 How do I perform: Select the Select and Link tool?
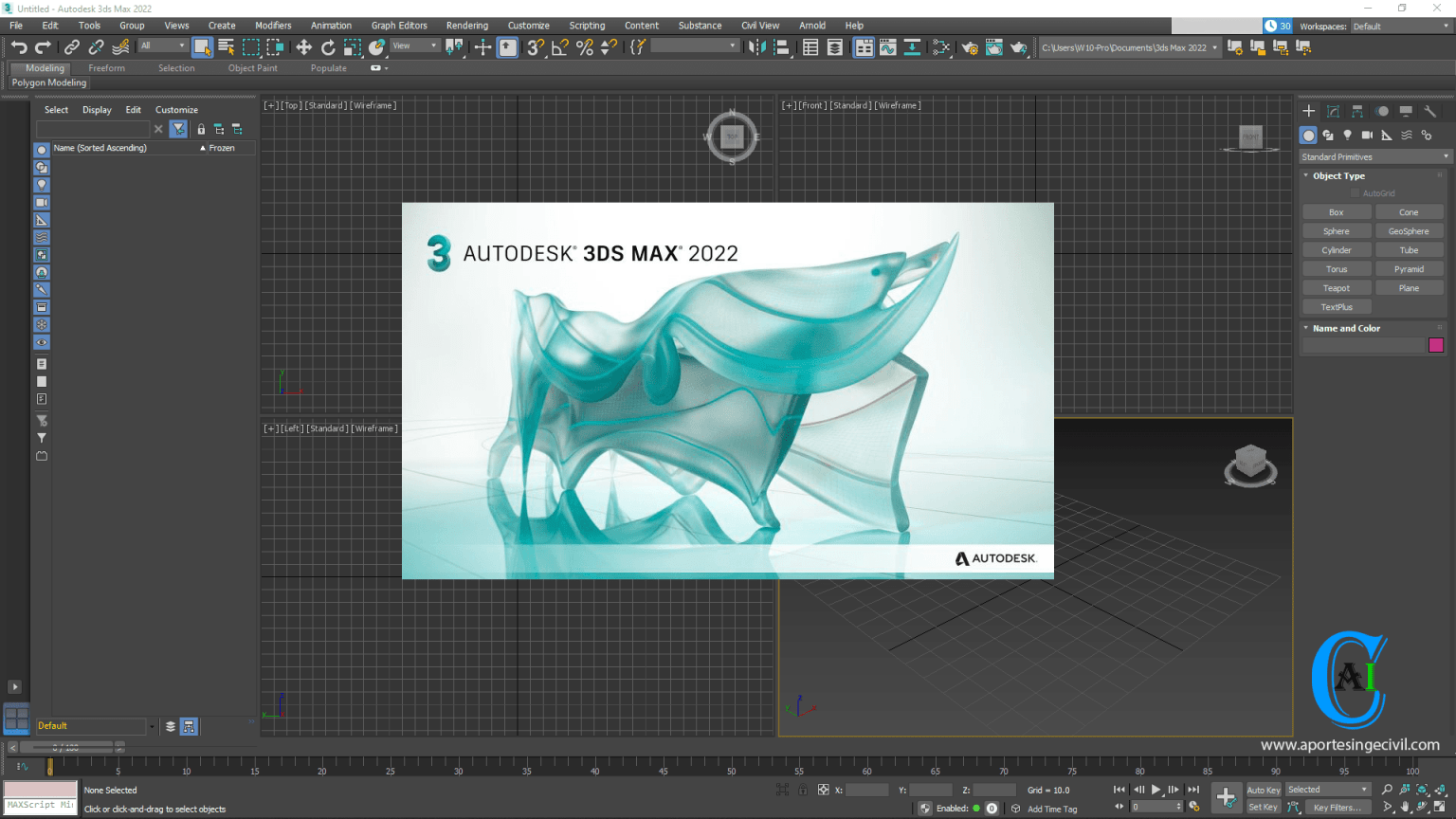click(x=72, y=47)
